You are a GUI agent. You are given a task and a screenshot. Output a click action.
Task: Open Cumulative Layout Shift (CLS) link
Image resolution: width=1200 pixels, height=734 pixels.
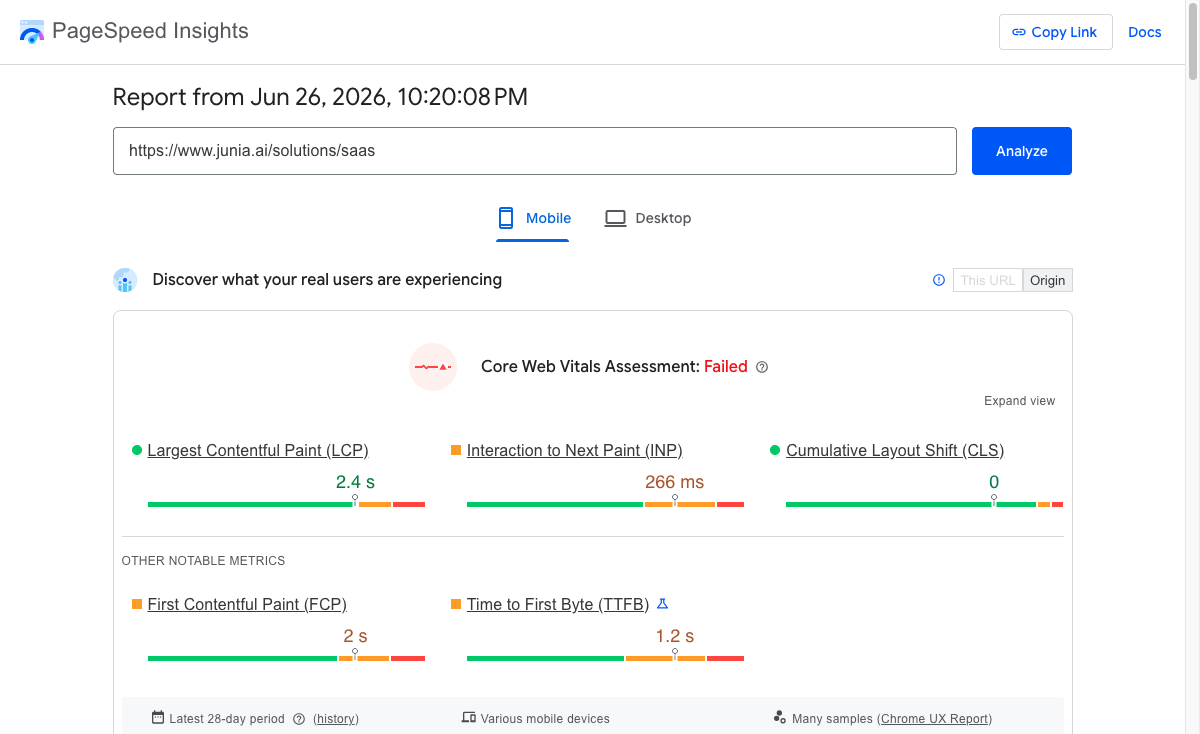(895, 451)
